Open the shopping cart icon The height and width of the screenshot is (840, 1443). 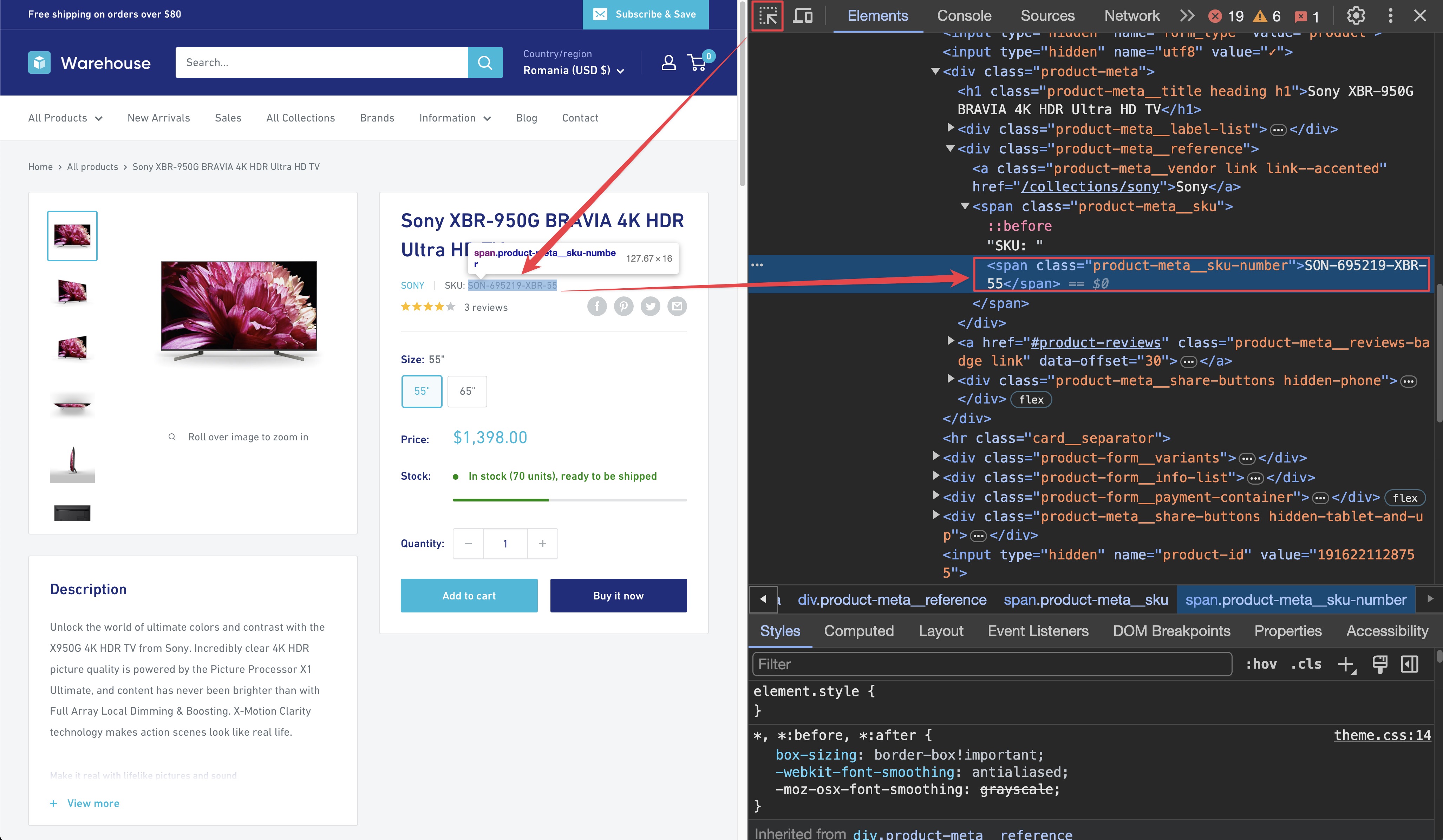click(696, 63)
